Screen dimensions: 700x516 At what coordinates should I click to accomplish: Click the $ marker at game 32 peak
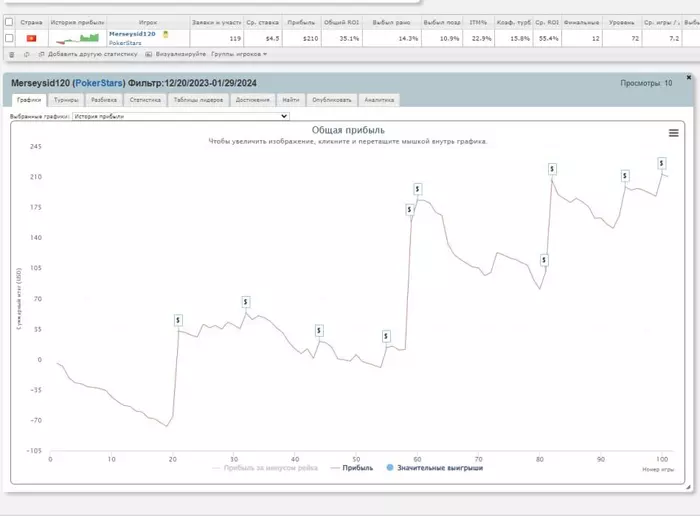click(x=246, y=302)
